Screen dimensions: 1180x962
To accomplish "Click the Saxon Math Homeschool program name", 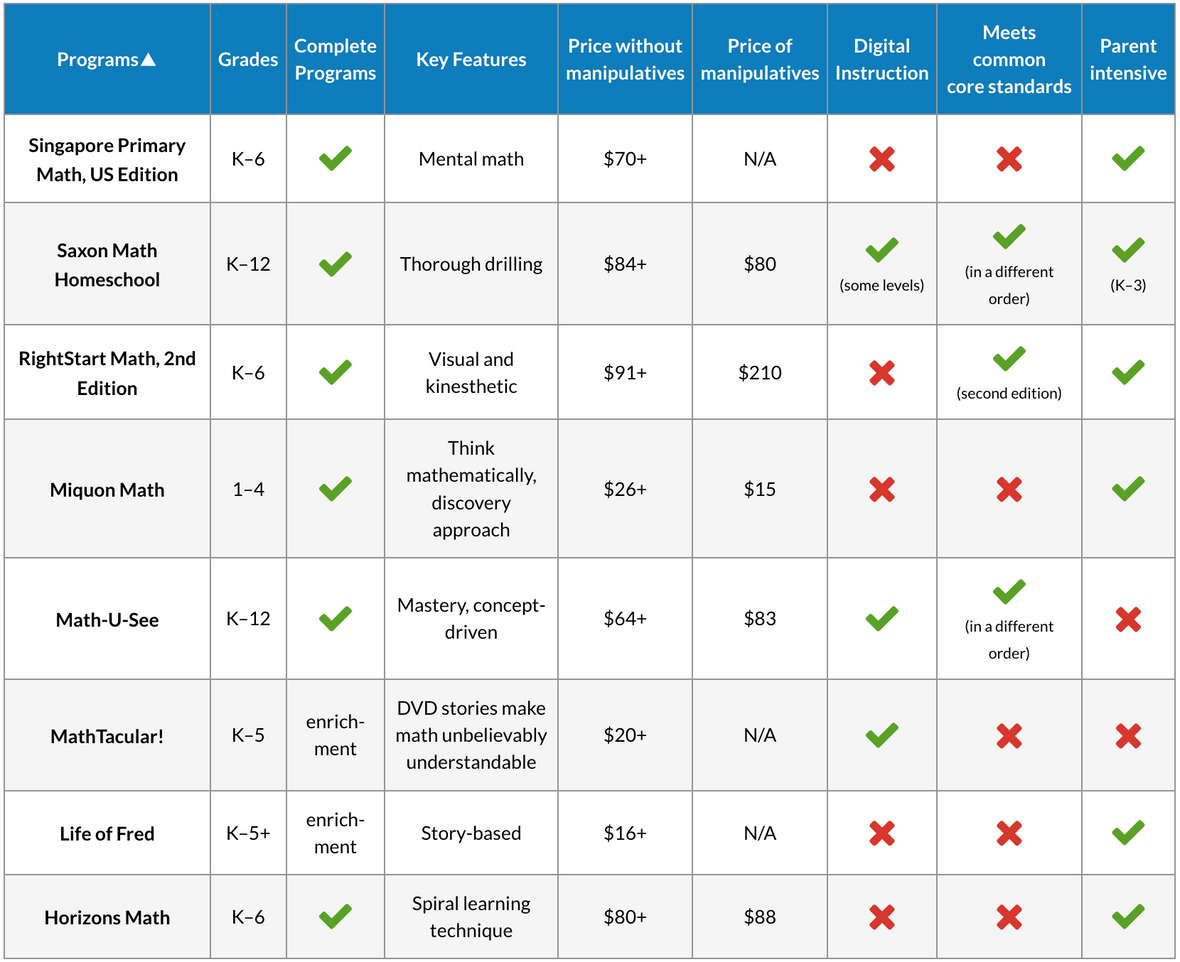I will click(x=107, y=265).
